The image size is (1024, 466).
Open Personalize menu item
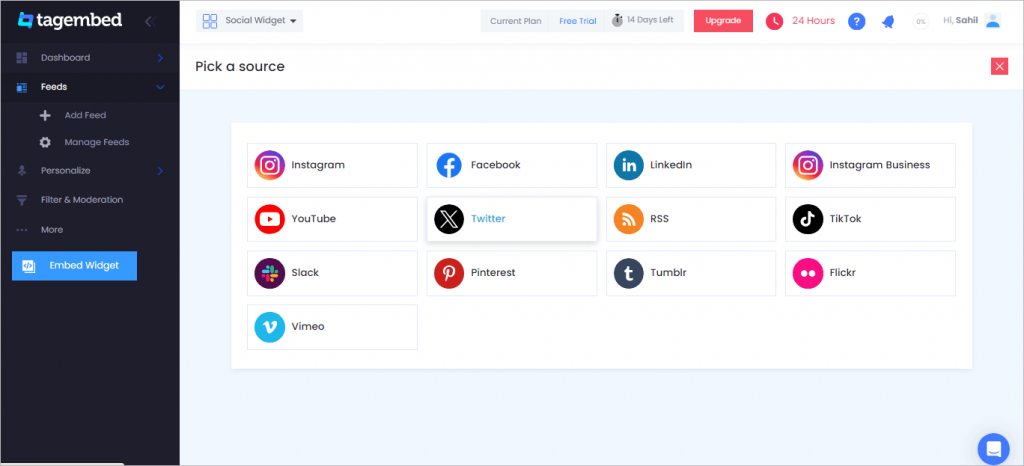(89, 171)
